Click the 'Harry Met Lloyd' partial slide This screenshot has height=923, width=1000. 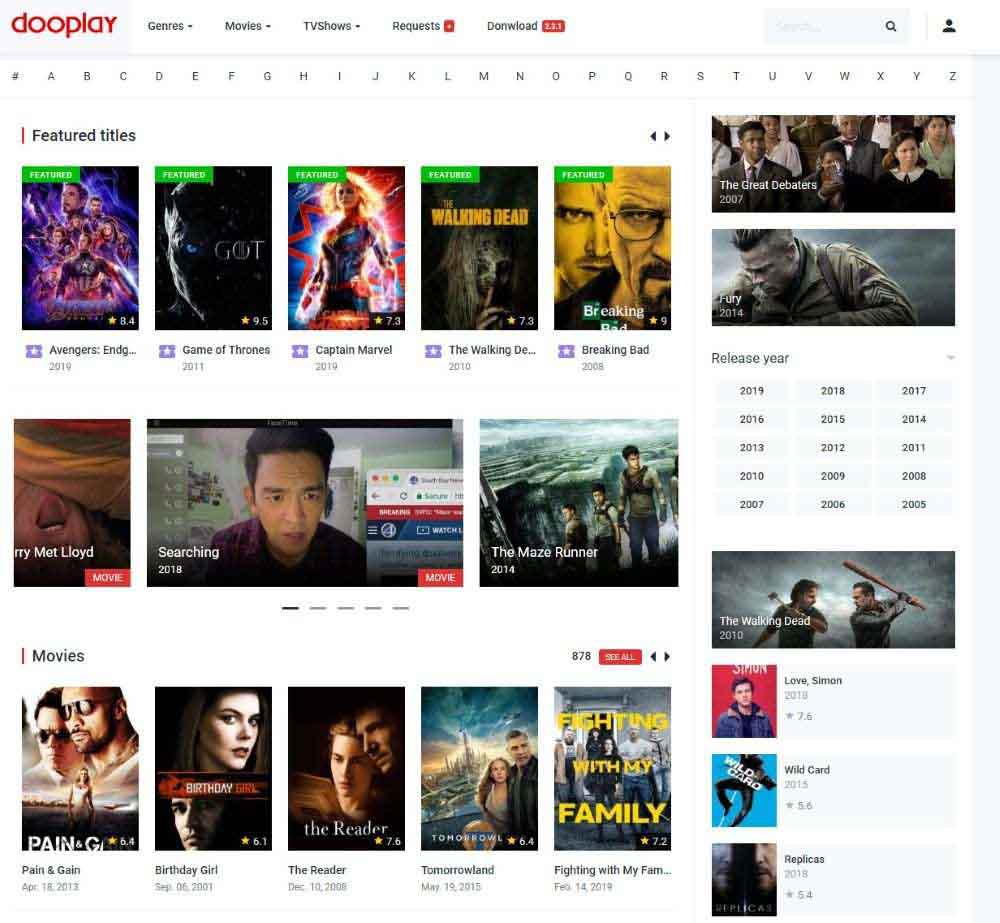click(x=72, y=503)
